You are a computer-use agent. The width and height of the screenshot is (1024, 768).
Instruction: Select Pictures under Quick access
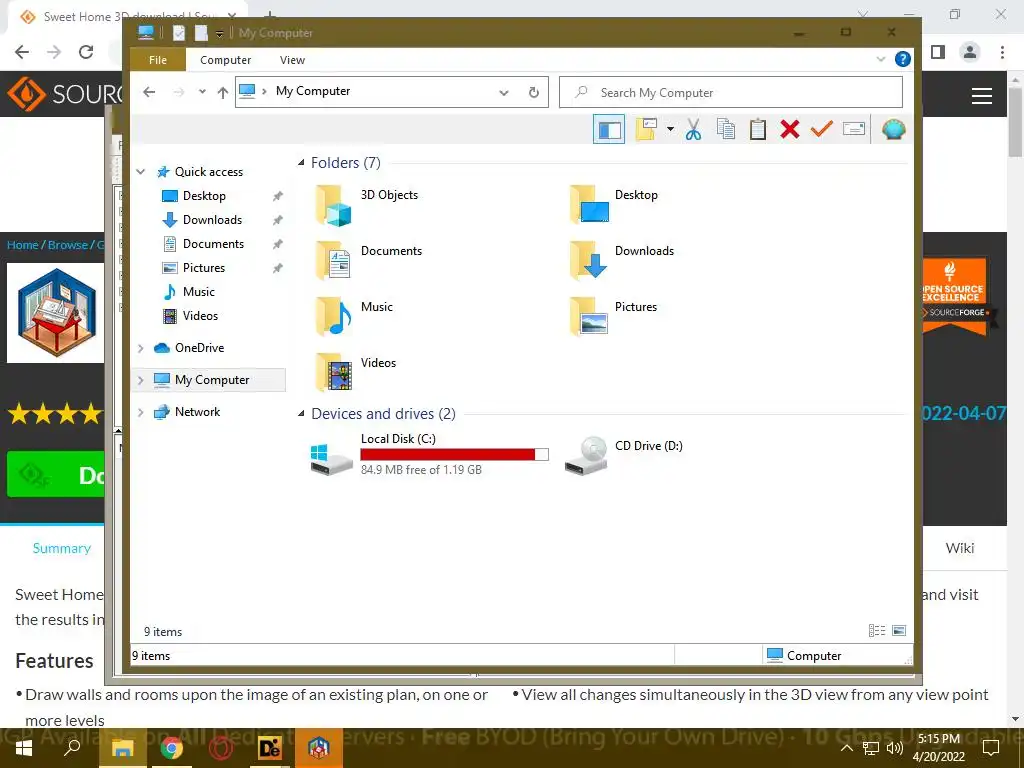[x=204, y=268]
